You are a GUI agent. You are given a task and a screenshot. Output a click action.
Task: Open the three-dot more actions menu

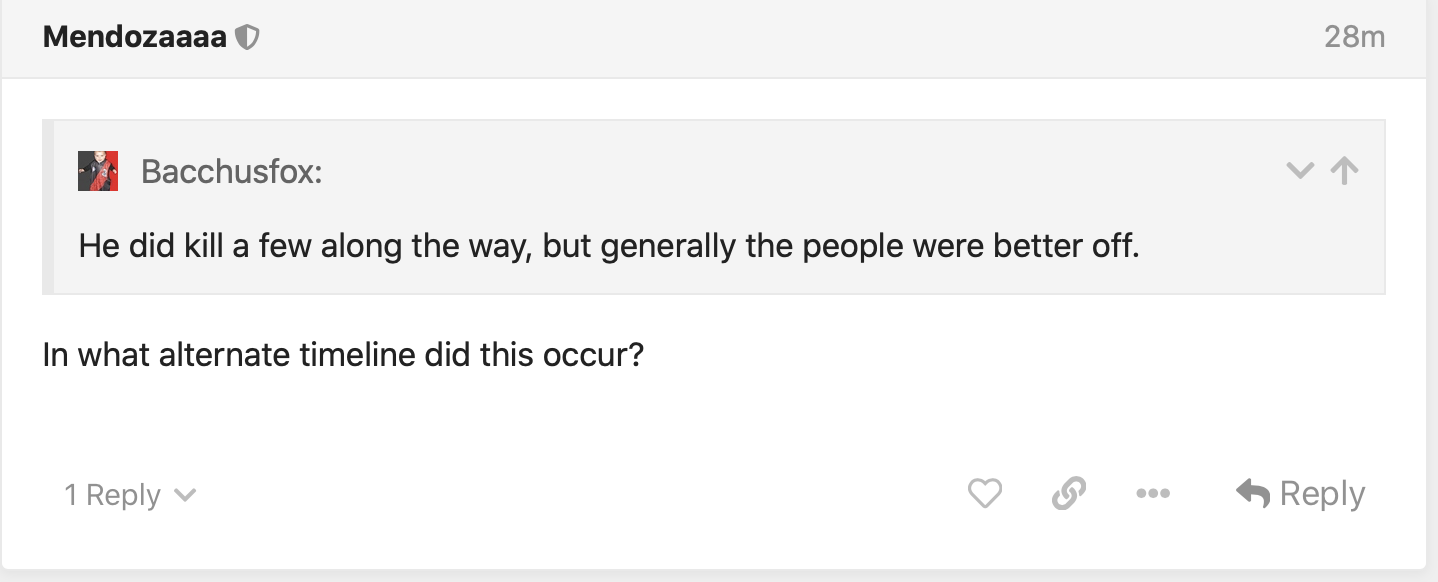(x=1153, y=493)
